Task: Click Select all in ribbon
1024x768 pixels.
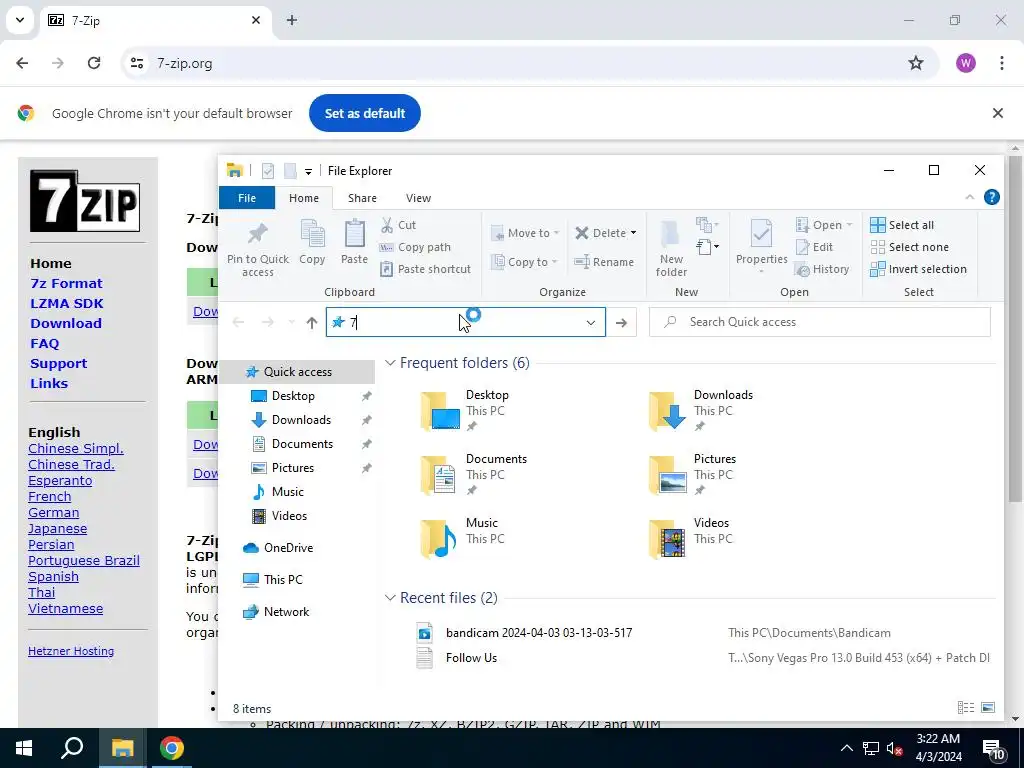Action: click(x=902, y=225)
